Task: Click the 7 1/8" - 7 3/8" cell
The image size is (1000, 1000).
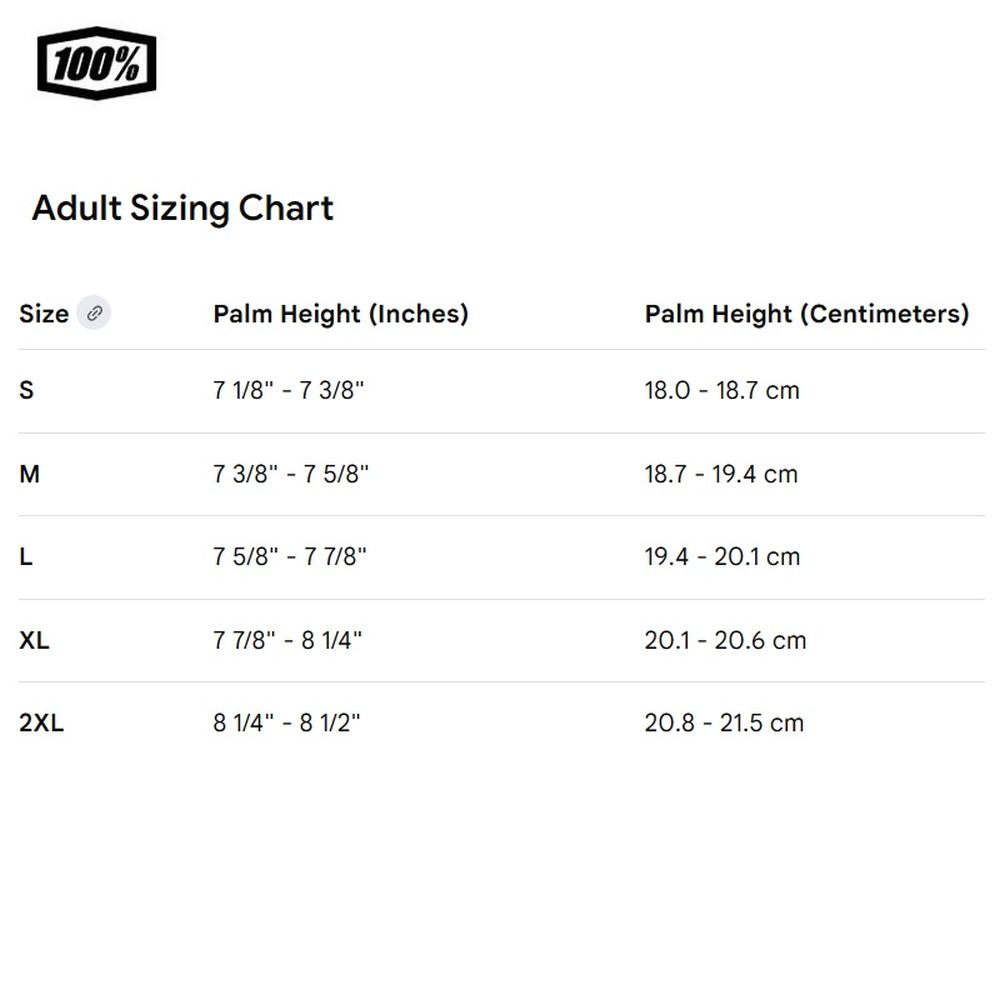Action: [288, 390]
